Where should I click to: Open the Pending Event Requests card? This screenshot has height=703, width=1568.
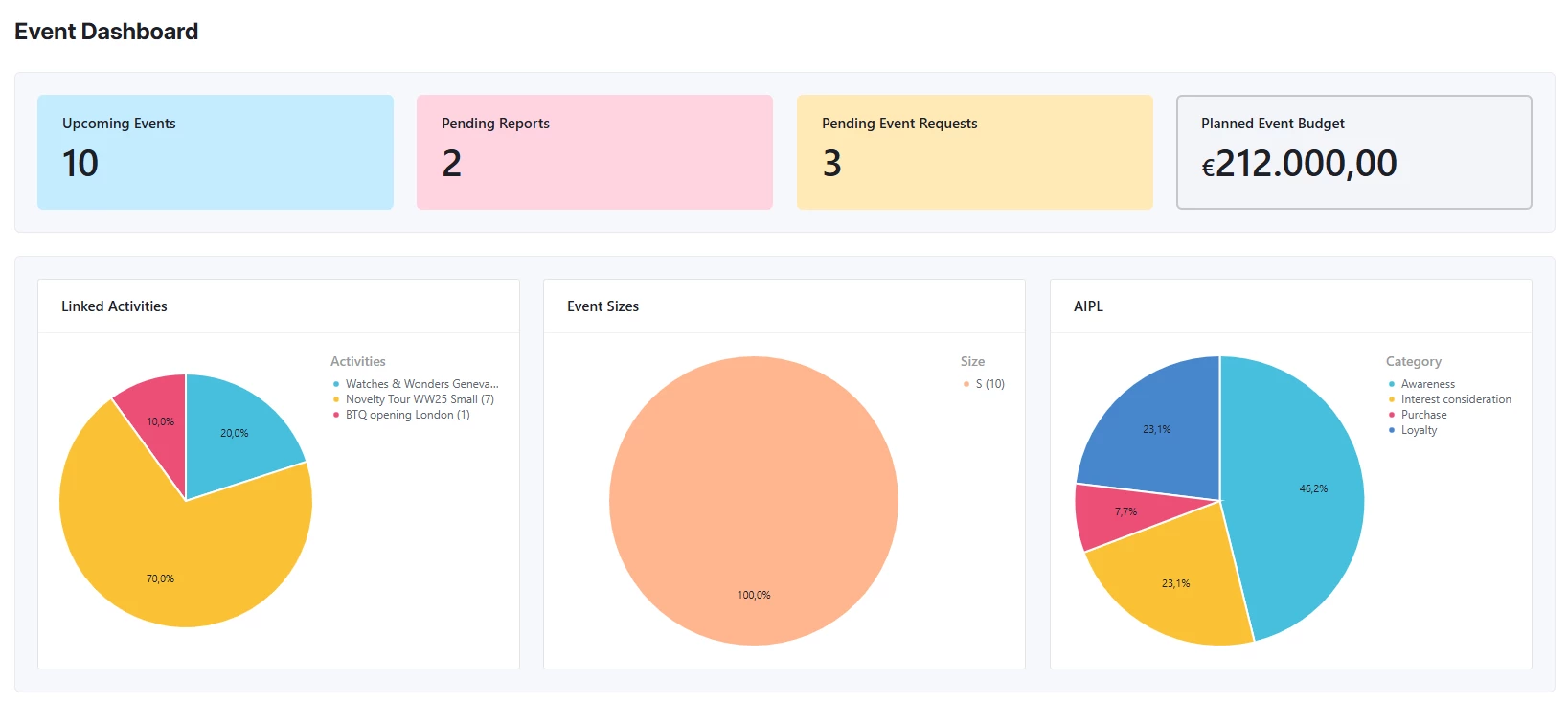[x=975, y=151]
